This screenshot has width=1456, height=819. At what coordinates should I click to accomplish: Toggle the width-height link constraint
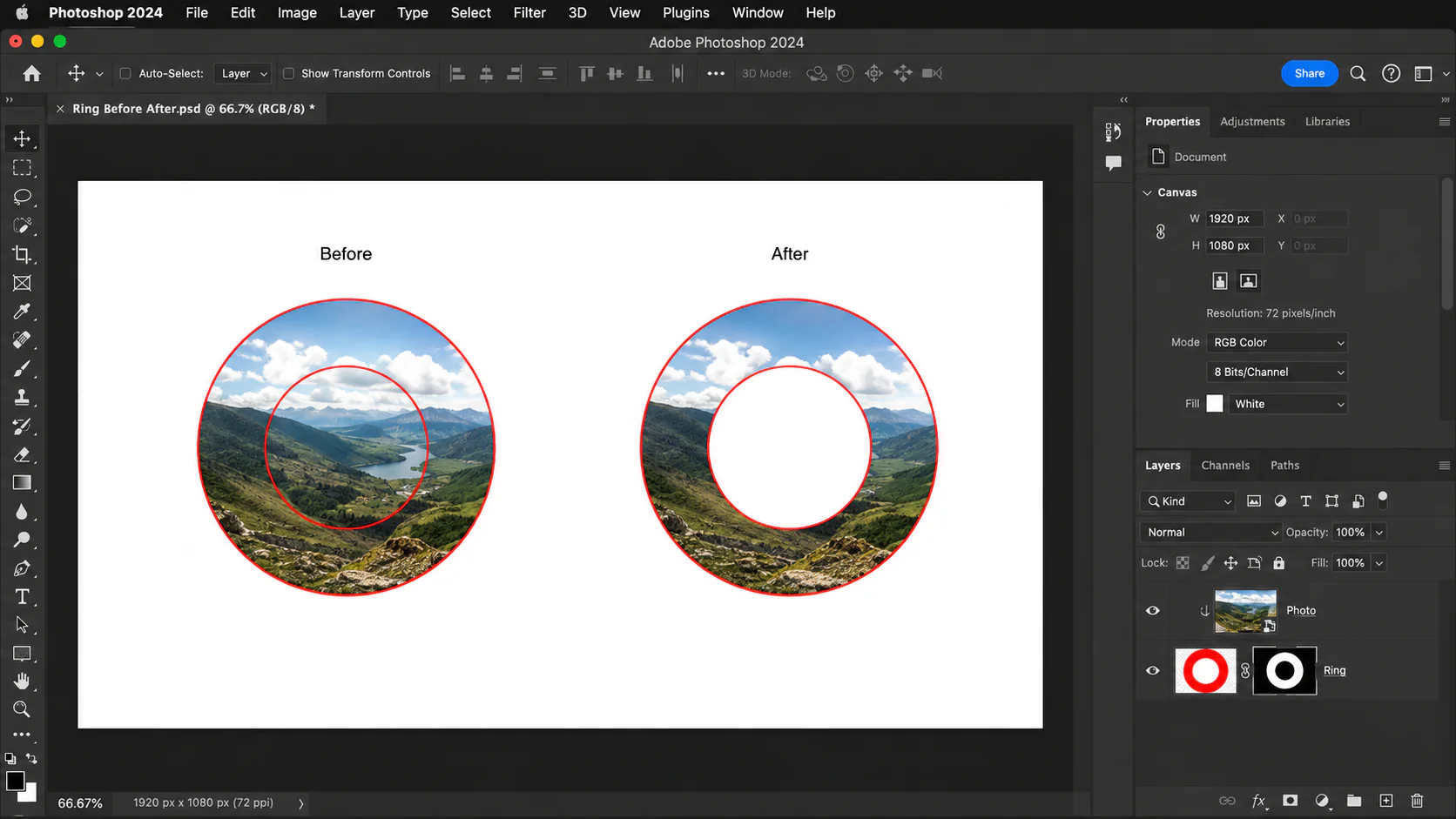[1161, 232]
